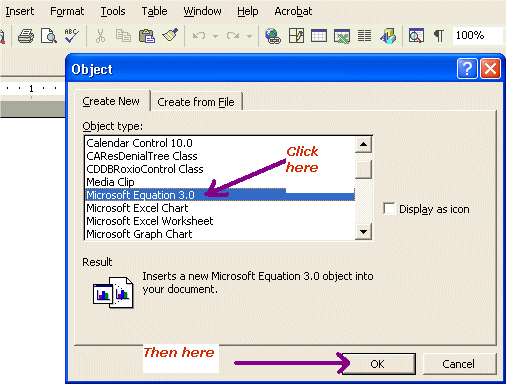Click the object list scroll down arrow
Viewport: 506px width, 386px height.
click(x=363, y=231)
